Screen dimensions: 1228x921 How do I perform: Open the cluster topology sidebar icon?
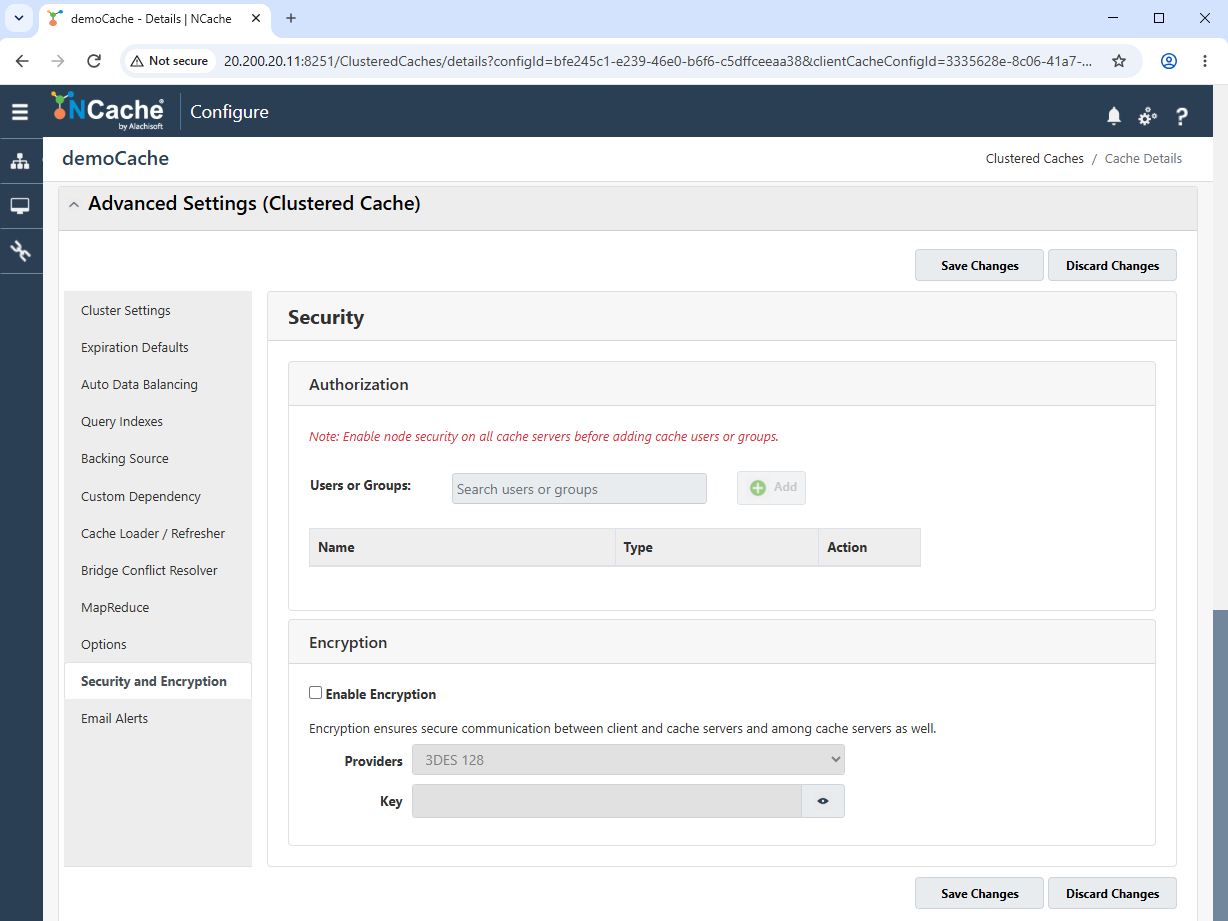point(20,161)
